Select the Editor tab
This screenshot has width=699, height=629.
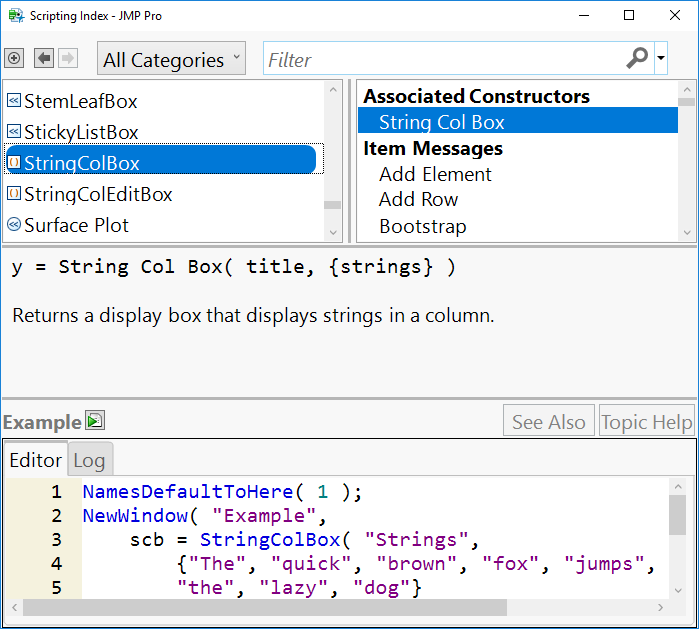click(35, 461)
